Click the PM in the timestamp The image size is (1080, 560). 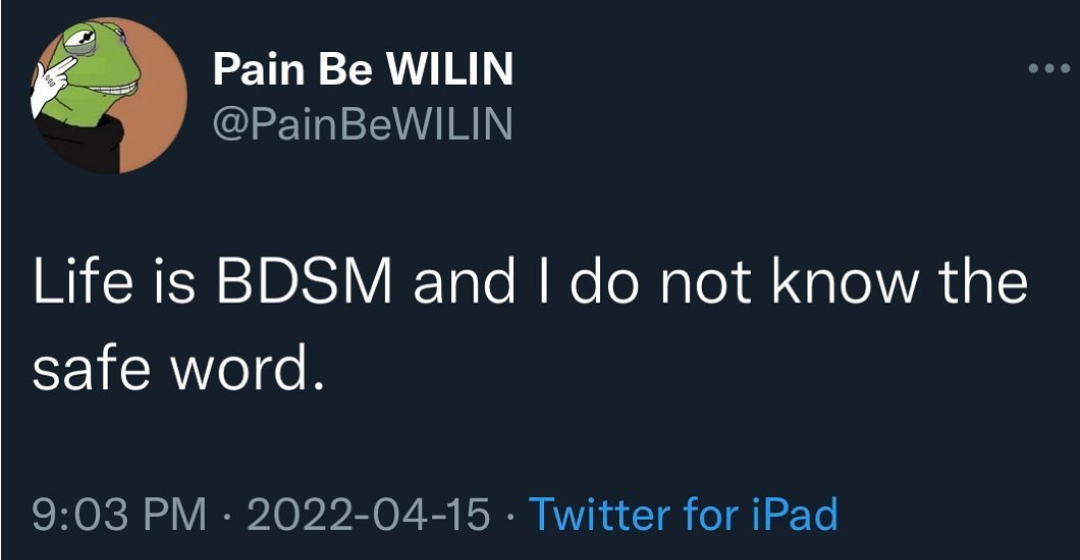(x=177, y=515)
